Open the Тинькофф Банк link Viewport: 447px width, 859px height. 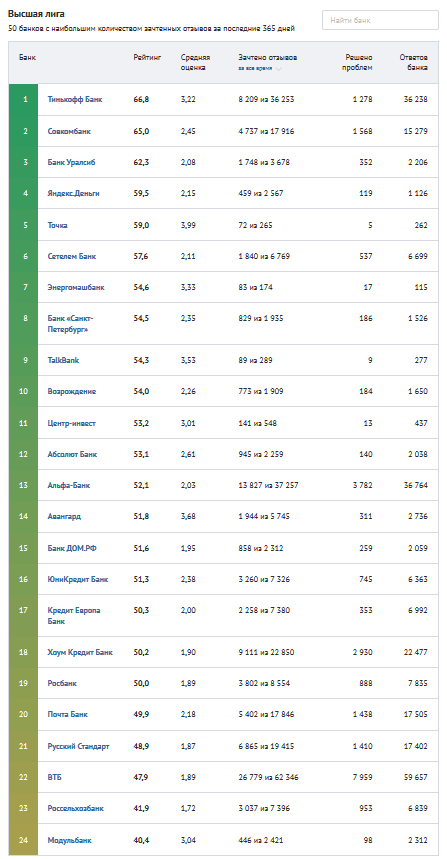point(75,100)
